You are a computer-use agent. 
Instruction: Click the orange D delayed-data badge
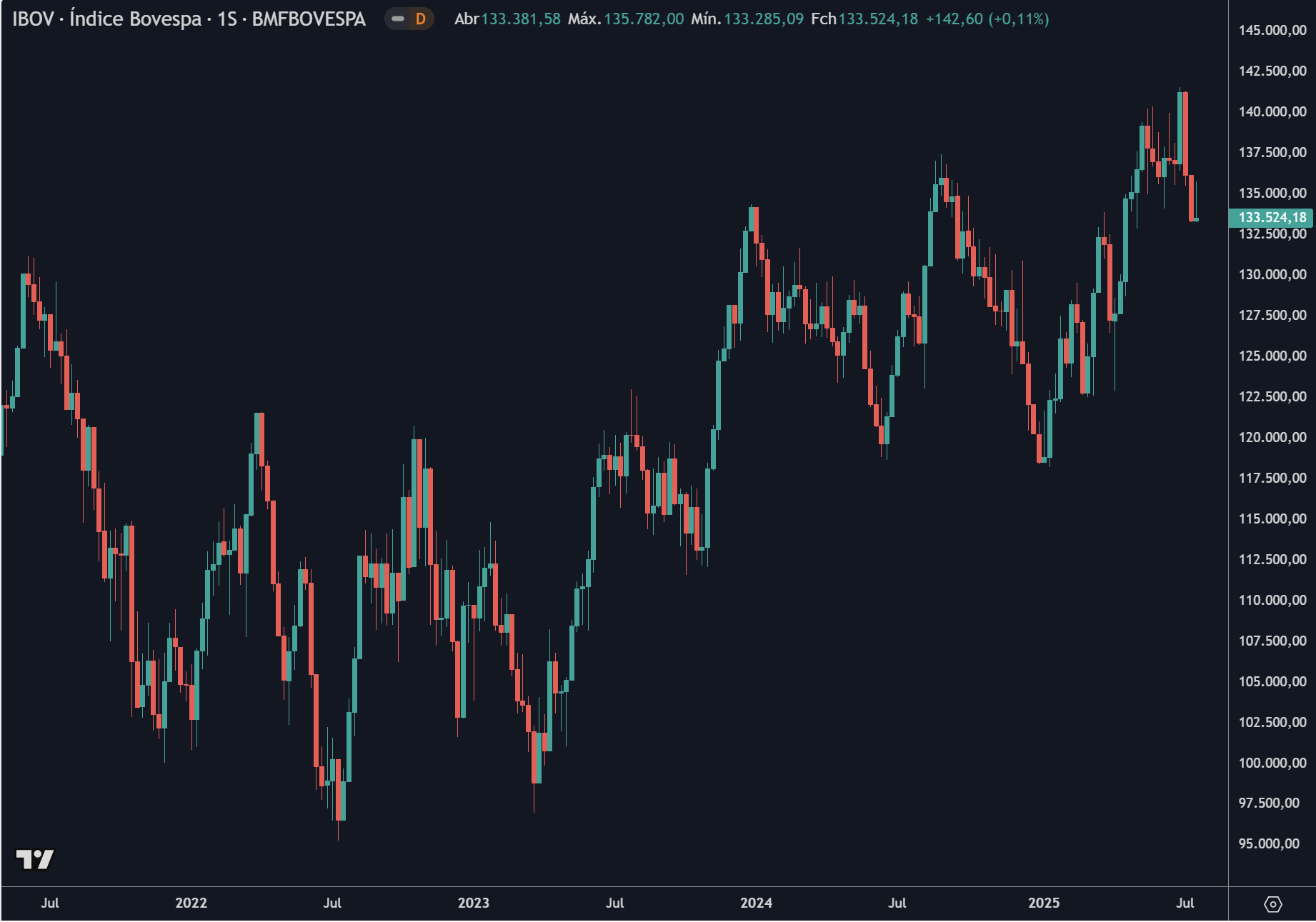421,19
